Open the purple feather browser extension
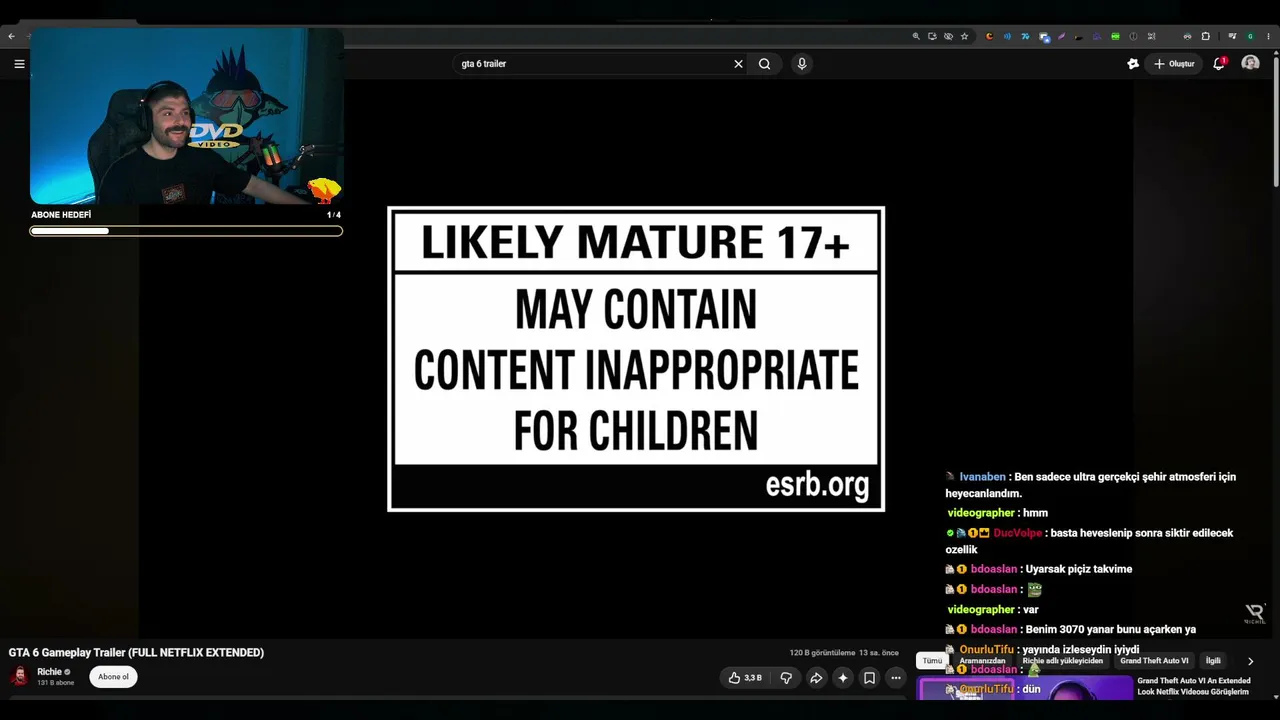 (x=1061, y=36)
